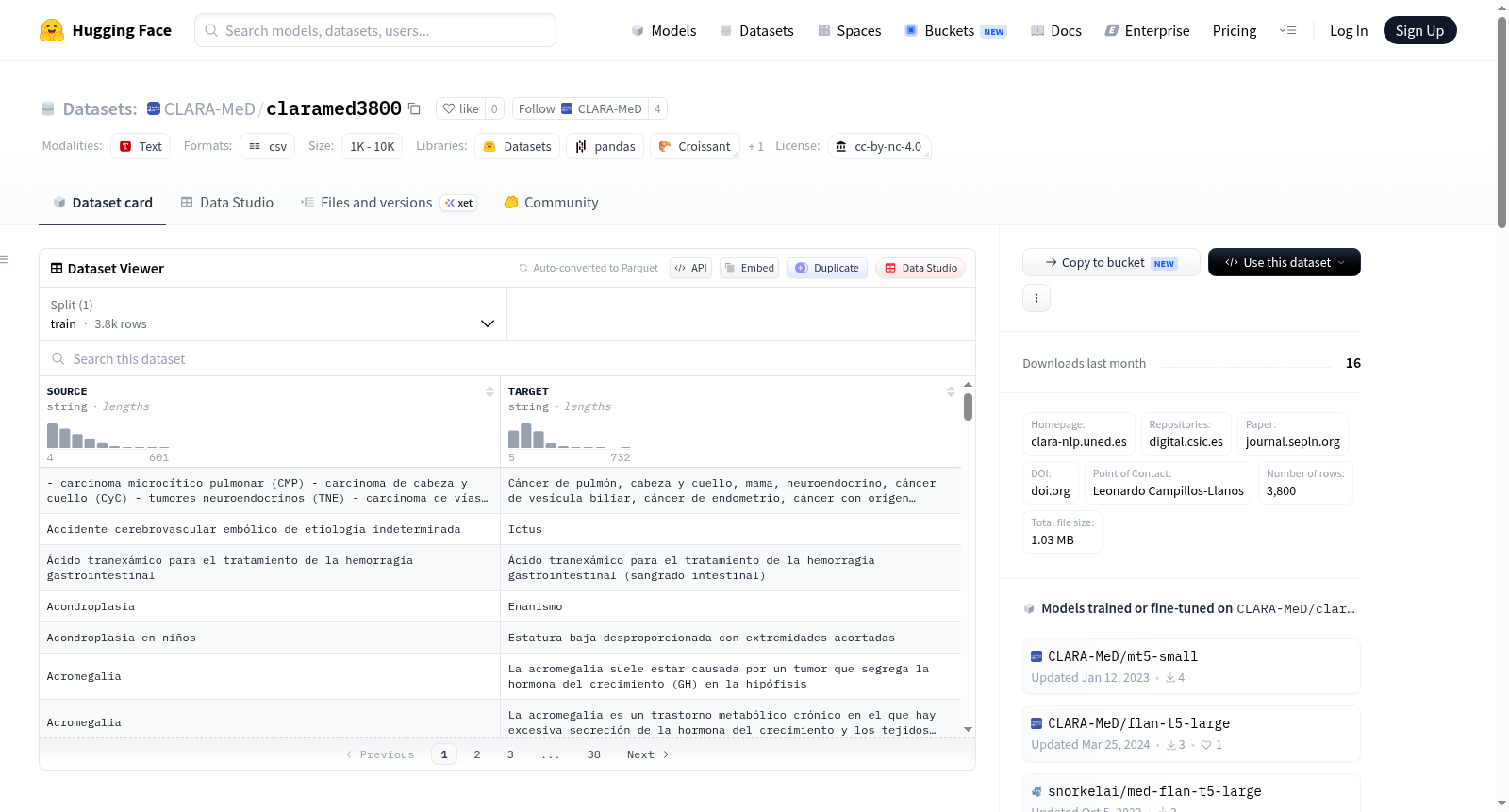Click the Hugging Face logo icon
1509x812 pixels.
(x=52, y=30)
